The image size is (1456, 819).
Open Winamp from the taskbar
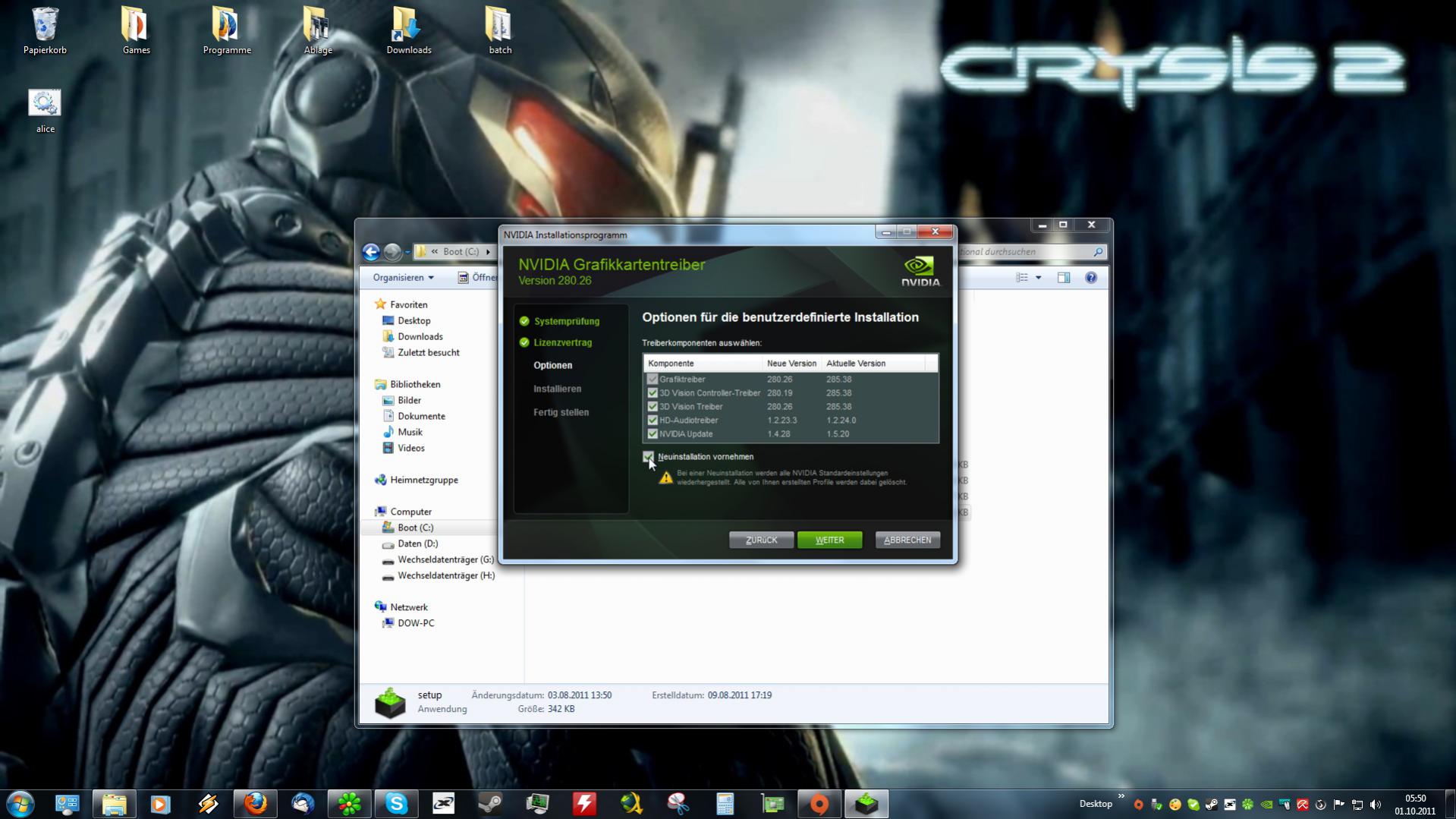coord(207,803)
